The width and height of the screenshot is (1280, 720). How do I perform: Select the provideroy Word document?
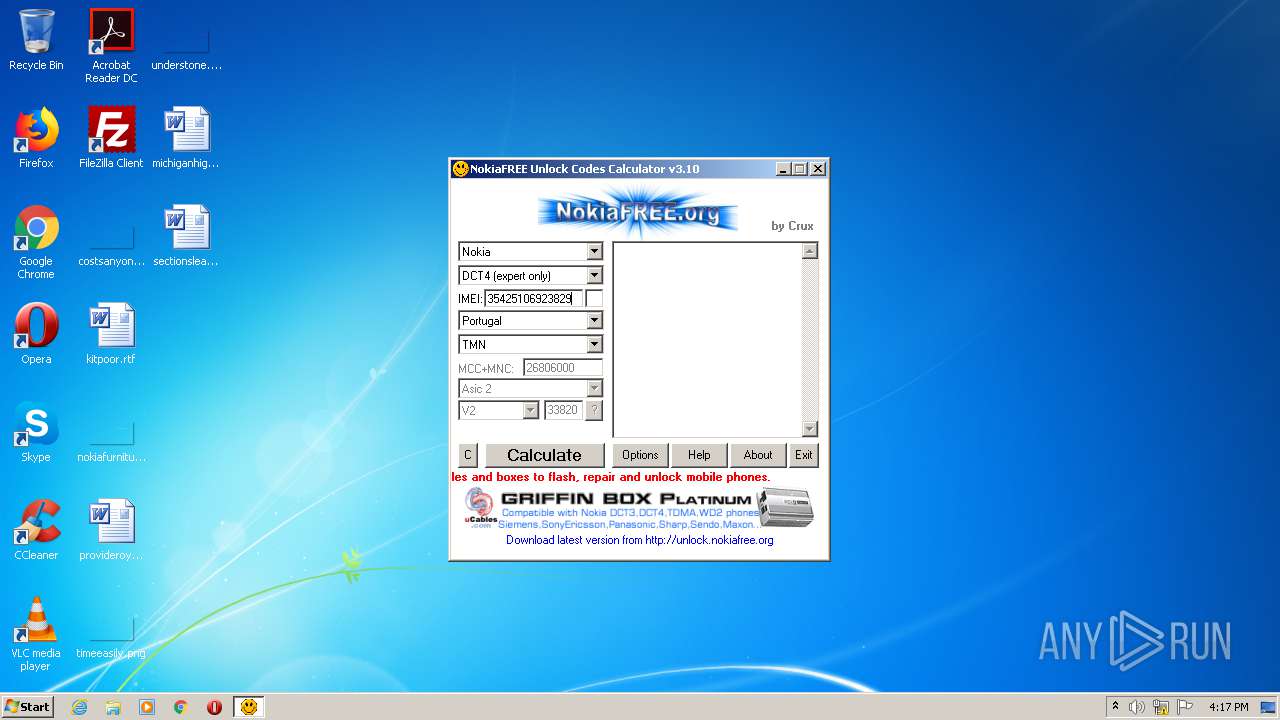[111, 530]
